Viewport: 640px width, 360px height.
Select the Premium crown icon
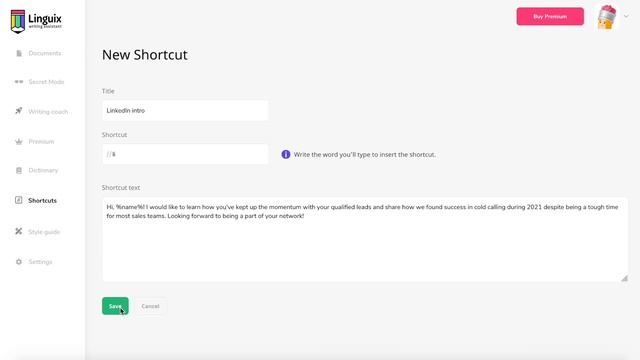[19, 142]
